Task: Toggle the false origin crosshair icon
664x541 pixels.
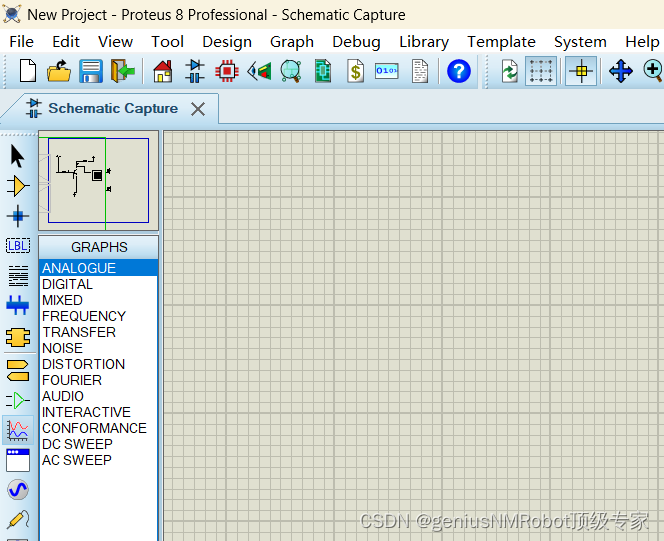Action: pyautogui.click(x=581, y=71)
